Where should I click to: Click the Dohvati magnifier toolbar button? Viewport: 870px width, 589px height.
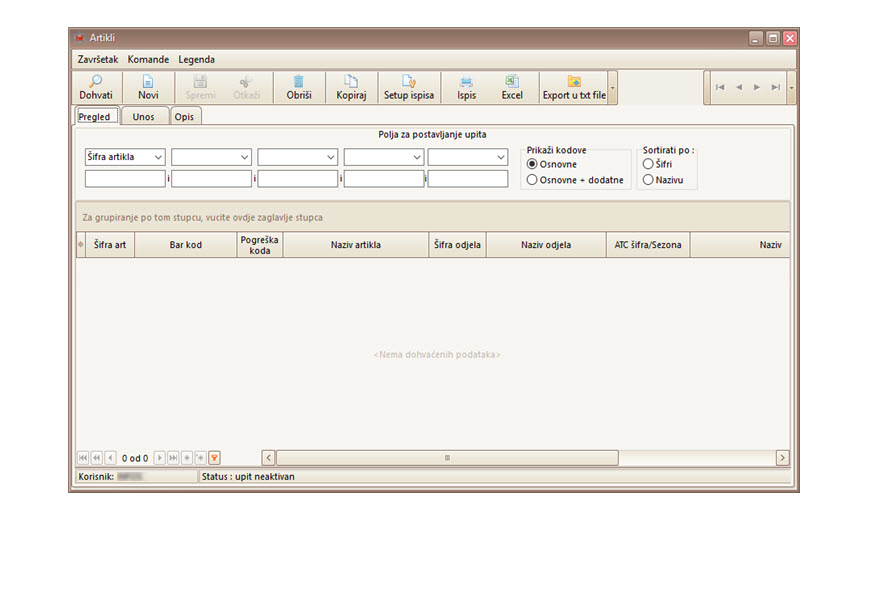(96, 88)
